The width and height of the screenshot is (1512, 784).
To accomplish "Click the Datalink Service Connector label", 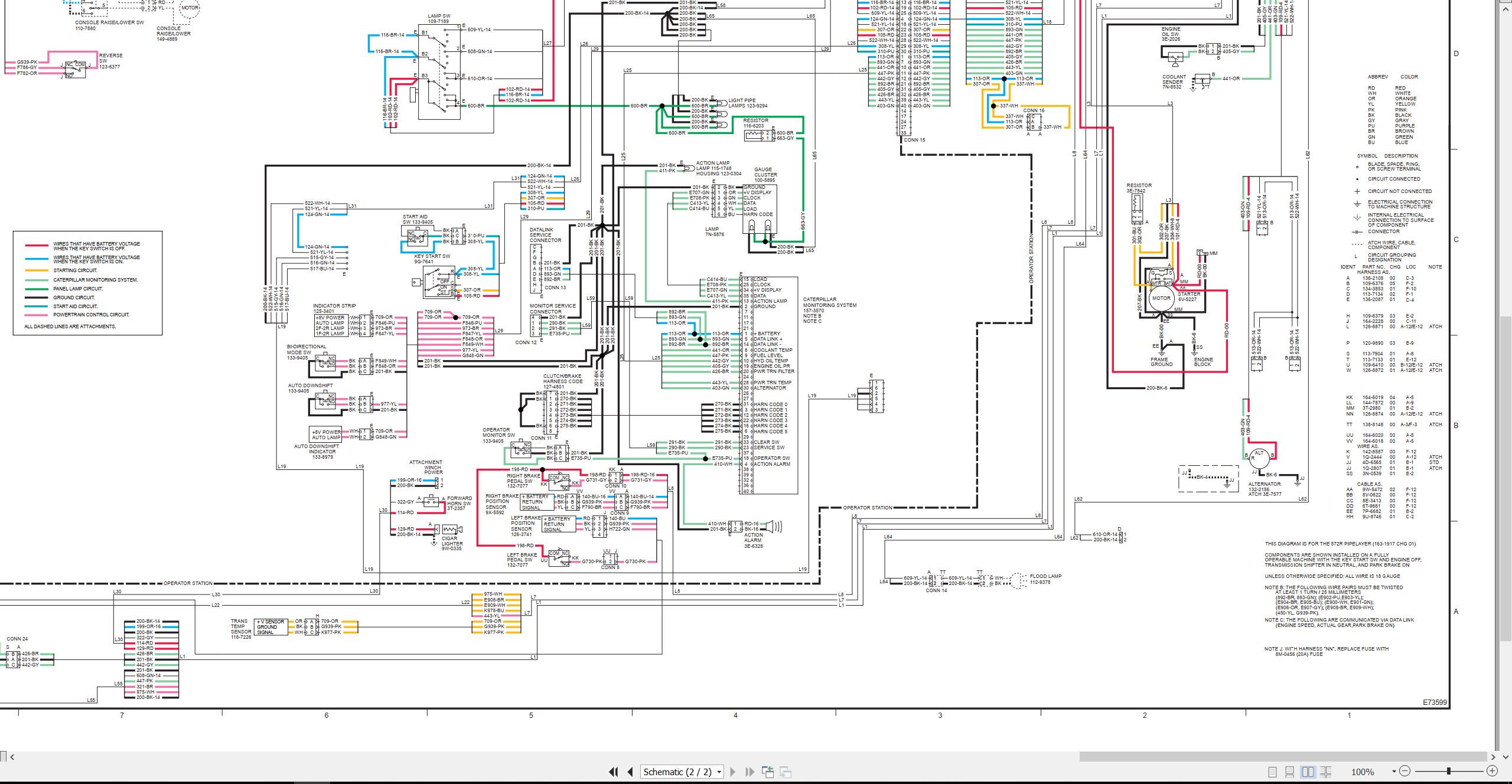I will (x=545, y=235).
